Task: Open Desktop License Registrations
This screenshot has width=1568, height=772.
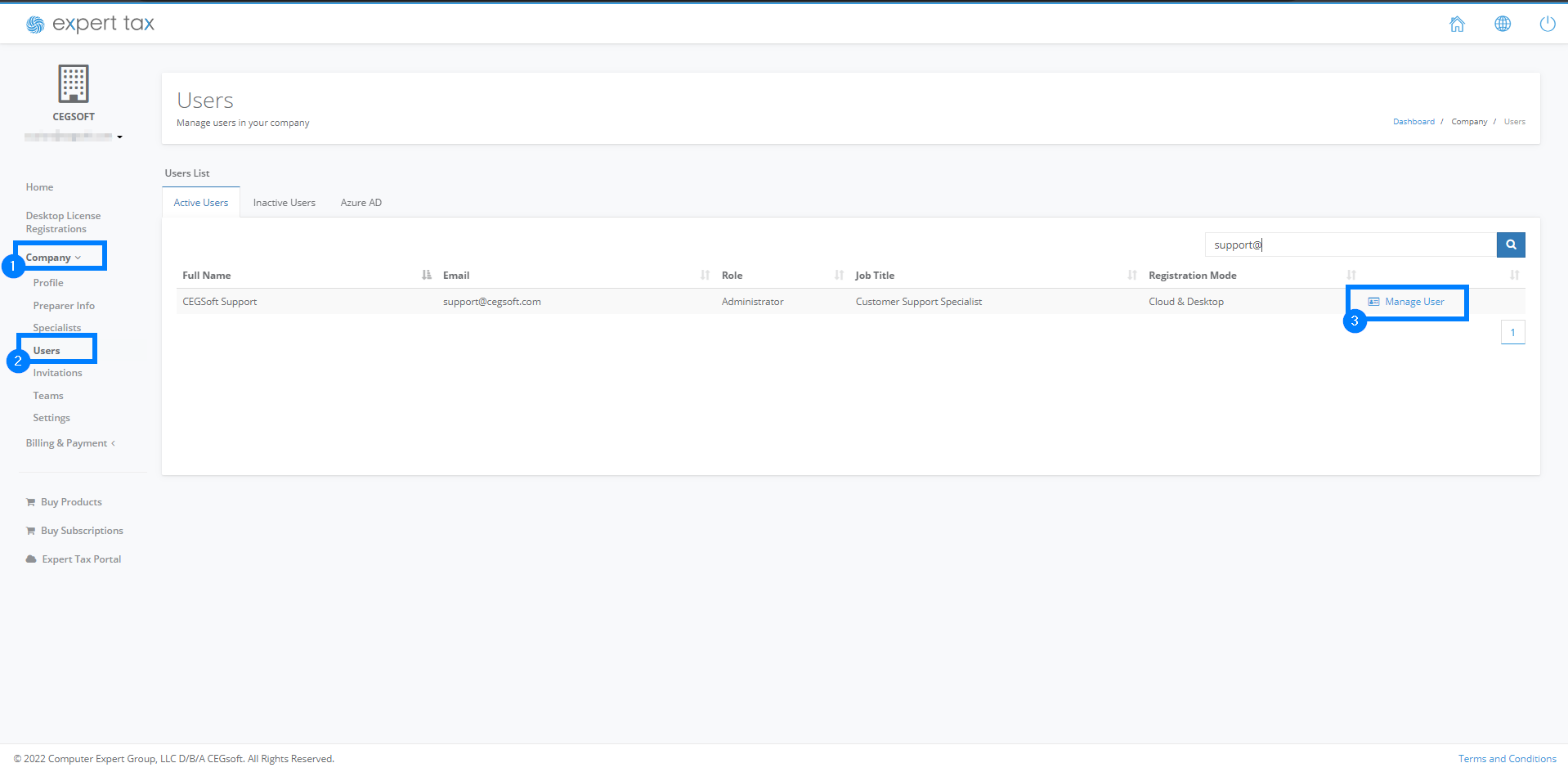Action: (63, 222)
